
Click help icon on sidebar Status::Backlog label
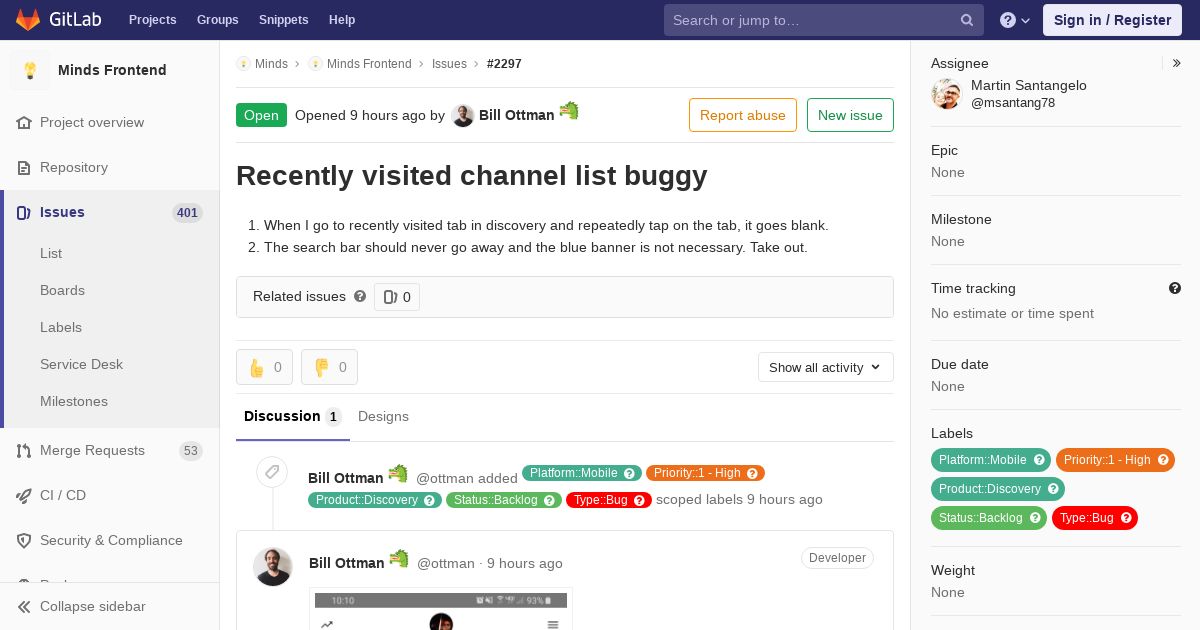tap(1035, 518)
